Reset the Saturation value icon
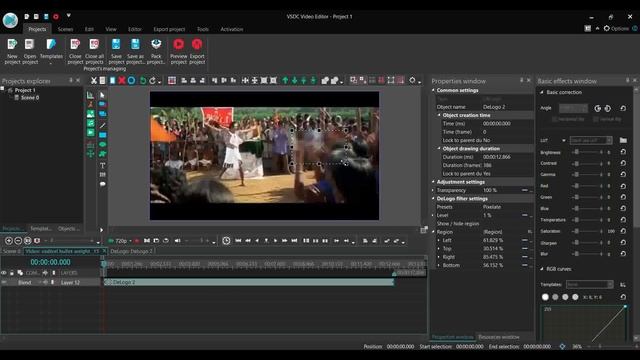 tap(623, 231)
